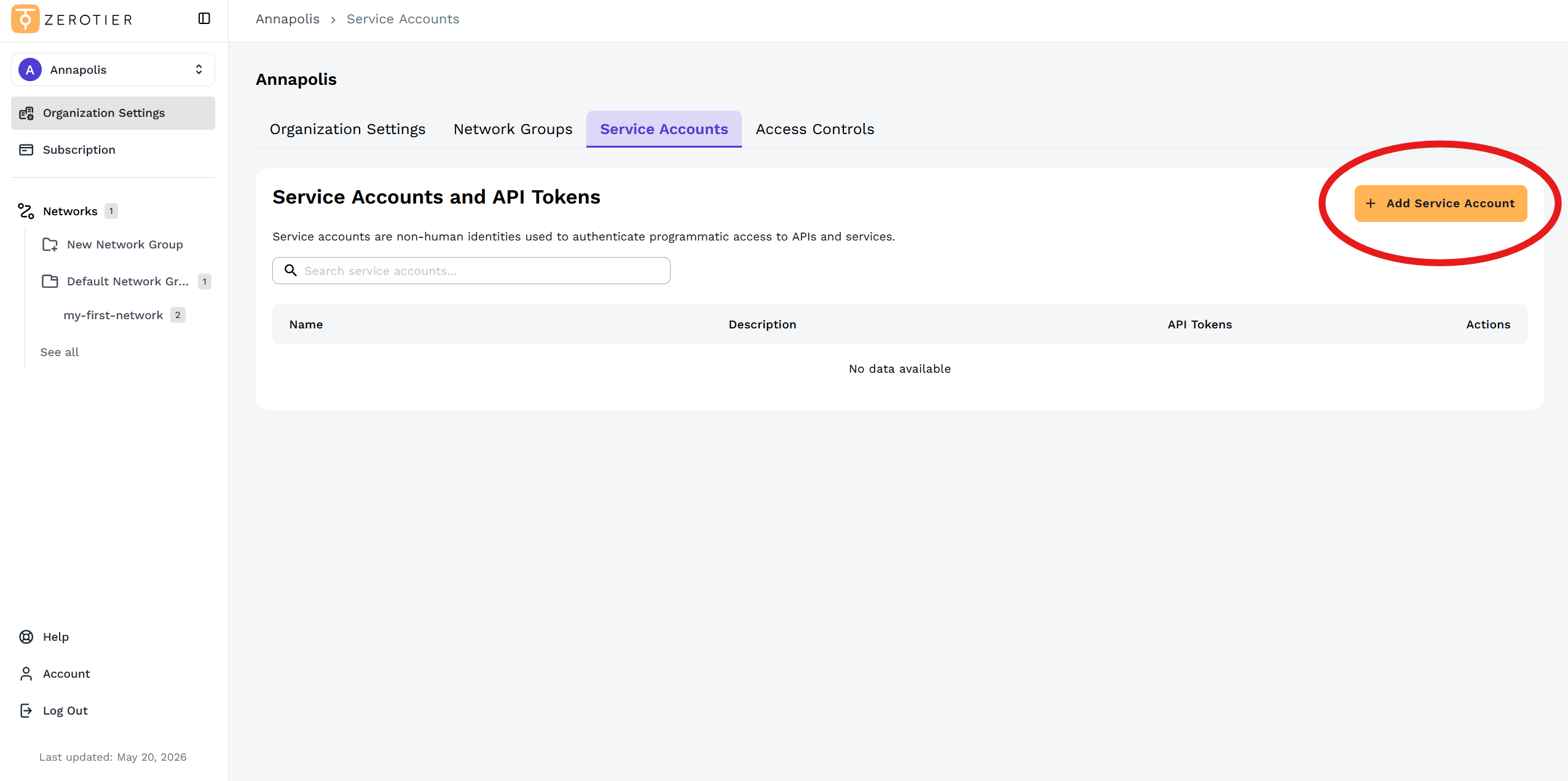Click the Last updated date text

[113, 757]
